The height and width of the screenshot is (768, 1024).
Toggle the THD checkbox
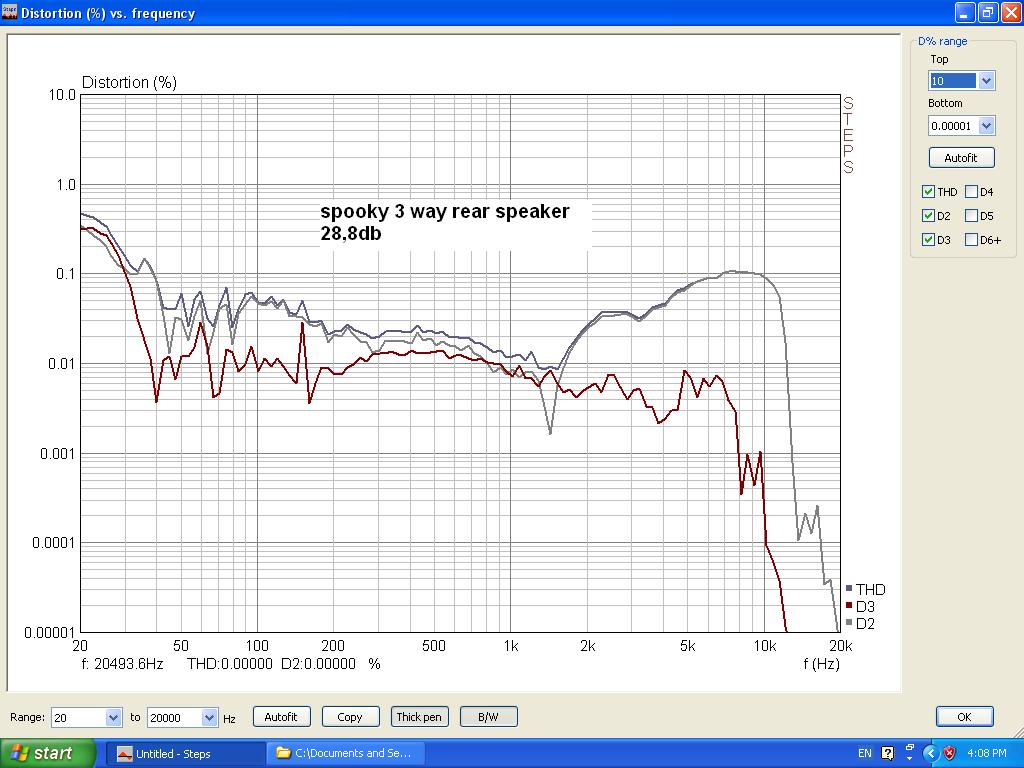click(928, 191)
